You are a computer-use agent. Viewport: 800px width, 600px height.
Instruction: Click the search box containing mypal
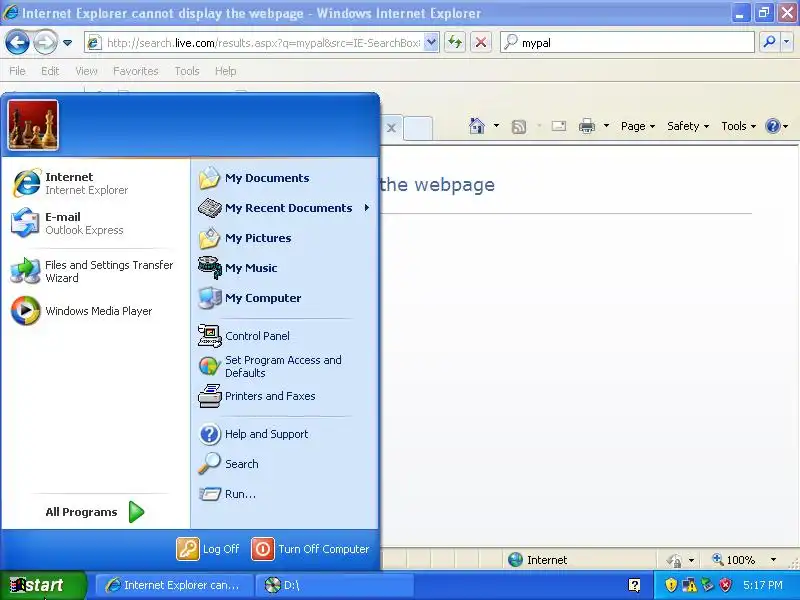(x=628, y=43)
